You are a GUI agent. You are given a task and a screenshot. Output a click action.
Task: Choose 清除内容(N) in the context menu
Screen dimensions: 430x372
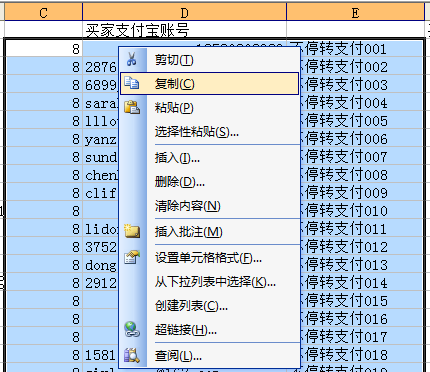coord(209,206)
